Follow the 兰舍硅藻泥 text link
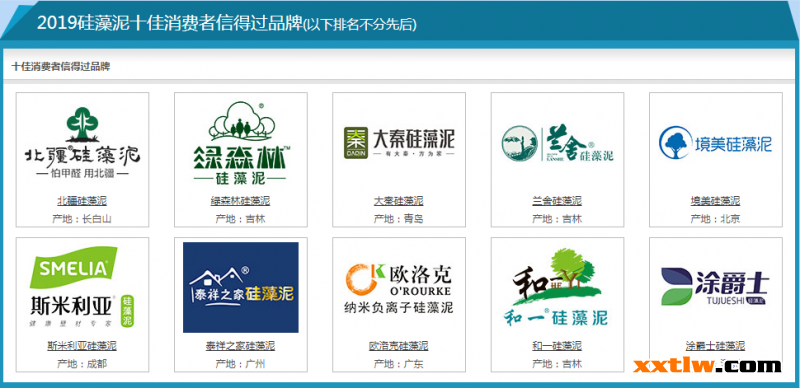The height and width of the screenshot is (388, 800). [557, 201]
